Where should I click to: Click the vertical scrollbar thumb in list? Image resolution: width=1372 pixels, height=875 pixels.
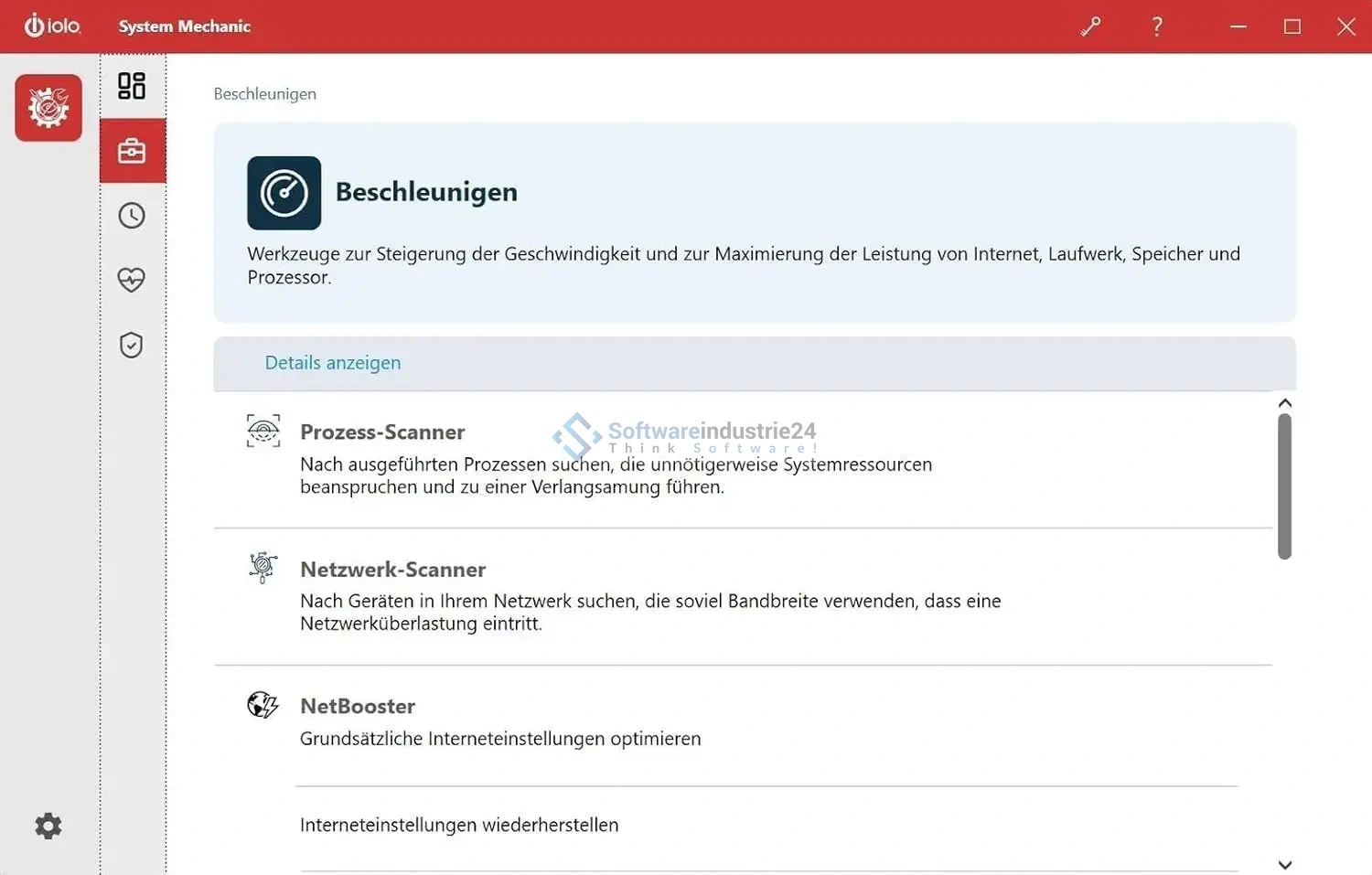pos(1284,486)
